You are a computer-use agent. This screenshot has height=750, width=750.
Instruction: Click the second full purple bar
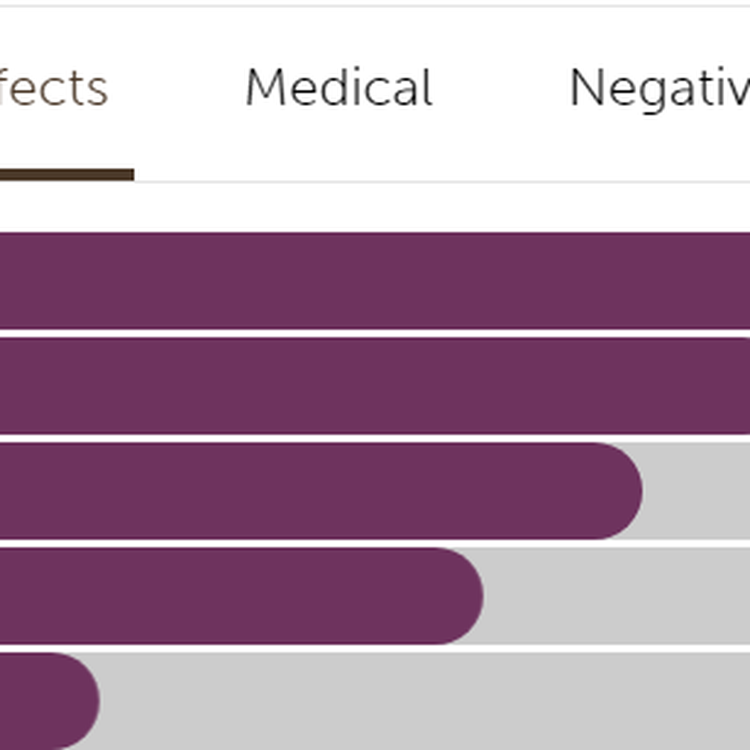(x=375, y=386)
